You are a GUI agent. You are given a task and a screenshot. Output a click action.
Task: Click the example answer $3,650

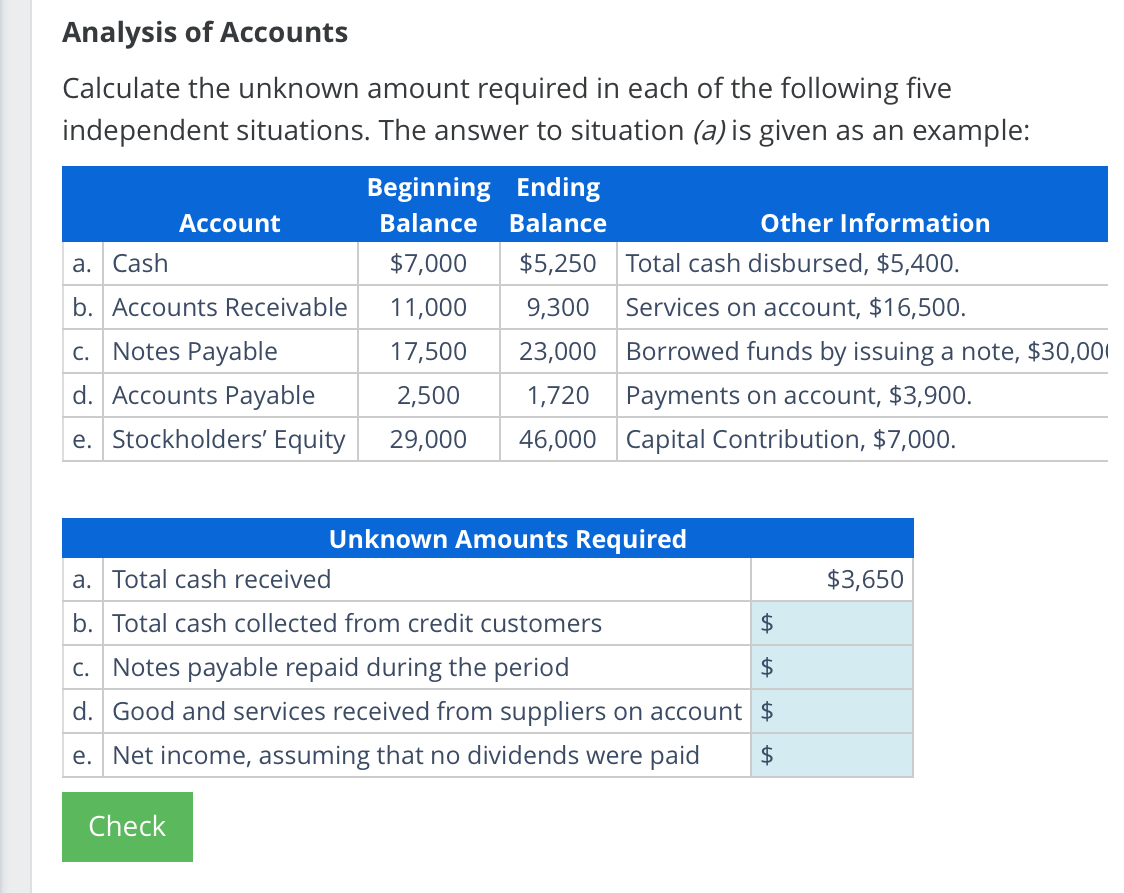pos(862,579)
